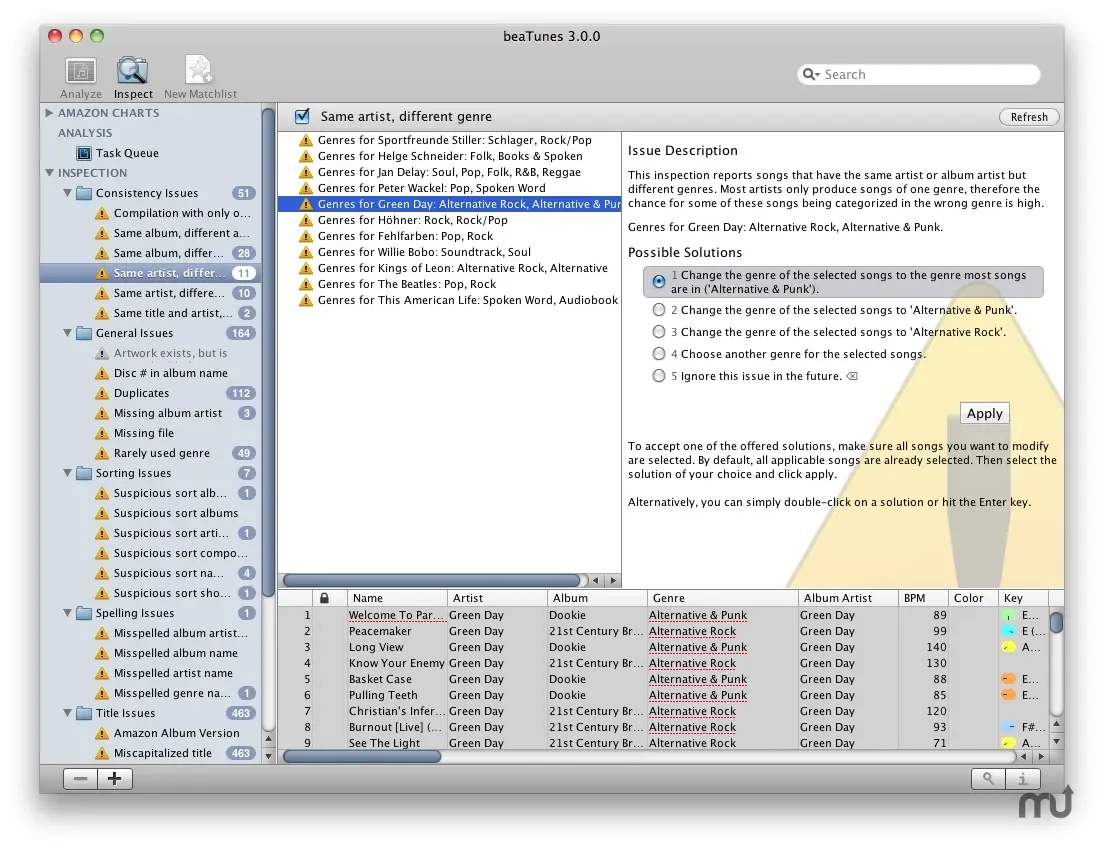Select the Duplicates inspection warning
The image size is (1104, 848).
pyautogui.click(x=142, y=393)
